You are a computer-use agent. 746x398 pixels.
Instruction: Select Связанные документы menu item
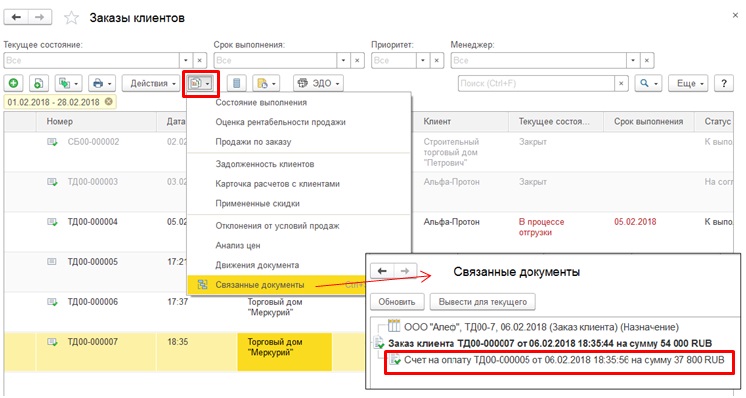276,285
